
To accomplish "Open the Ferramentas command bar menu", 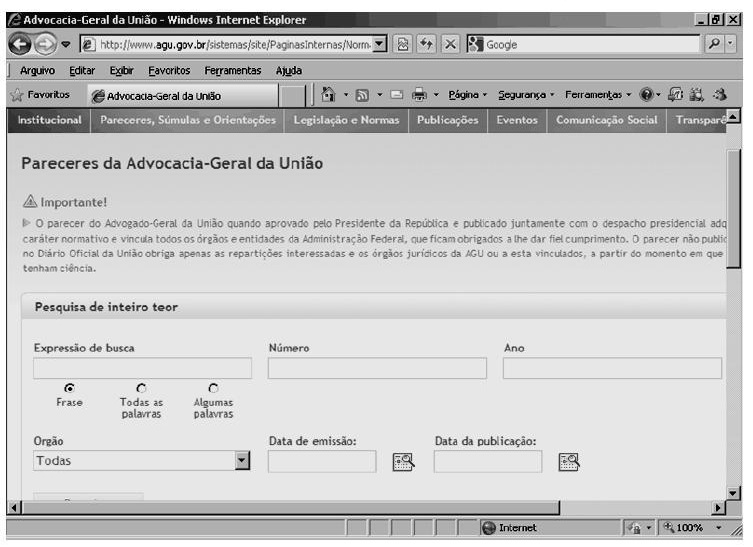I will [598, 95].
